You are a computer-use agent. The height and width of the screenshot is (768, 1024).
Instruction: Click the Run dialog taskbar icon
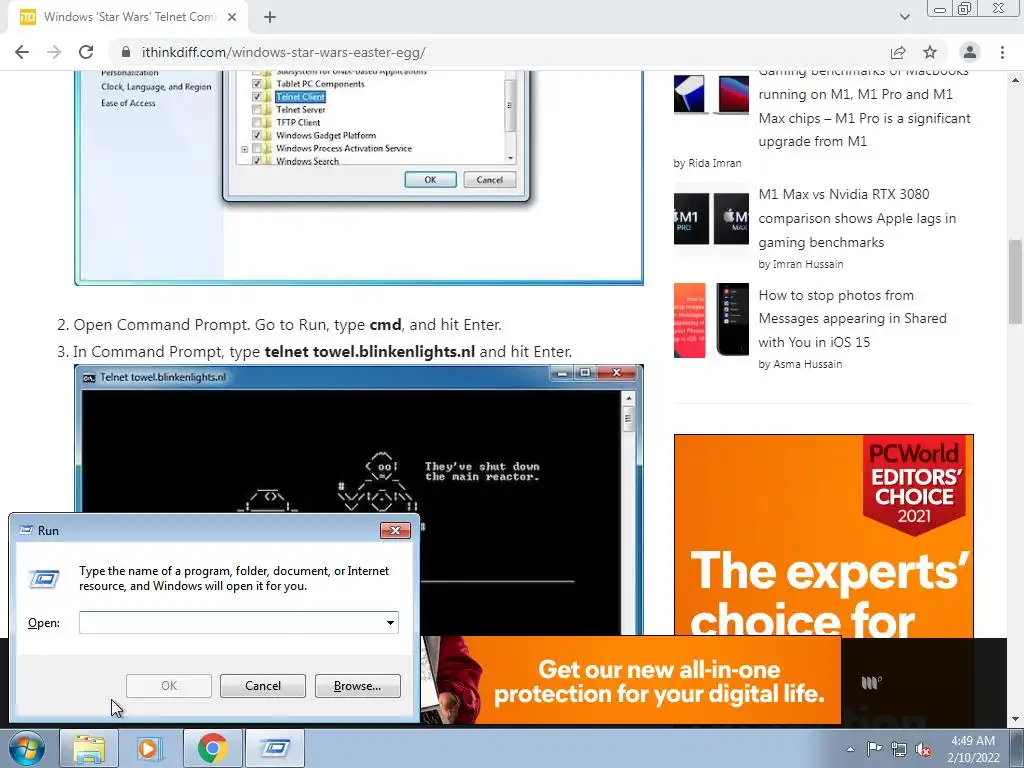[x=275, y=748]
